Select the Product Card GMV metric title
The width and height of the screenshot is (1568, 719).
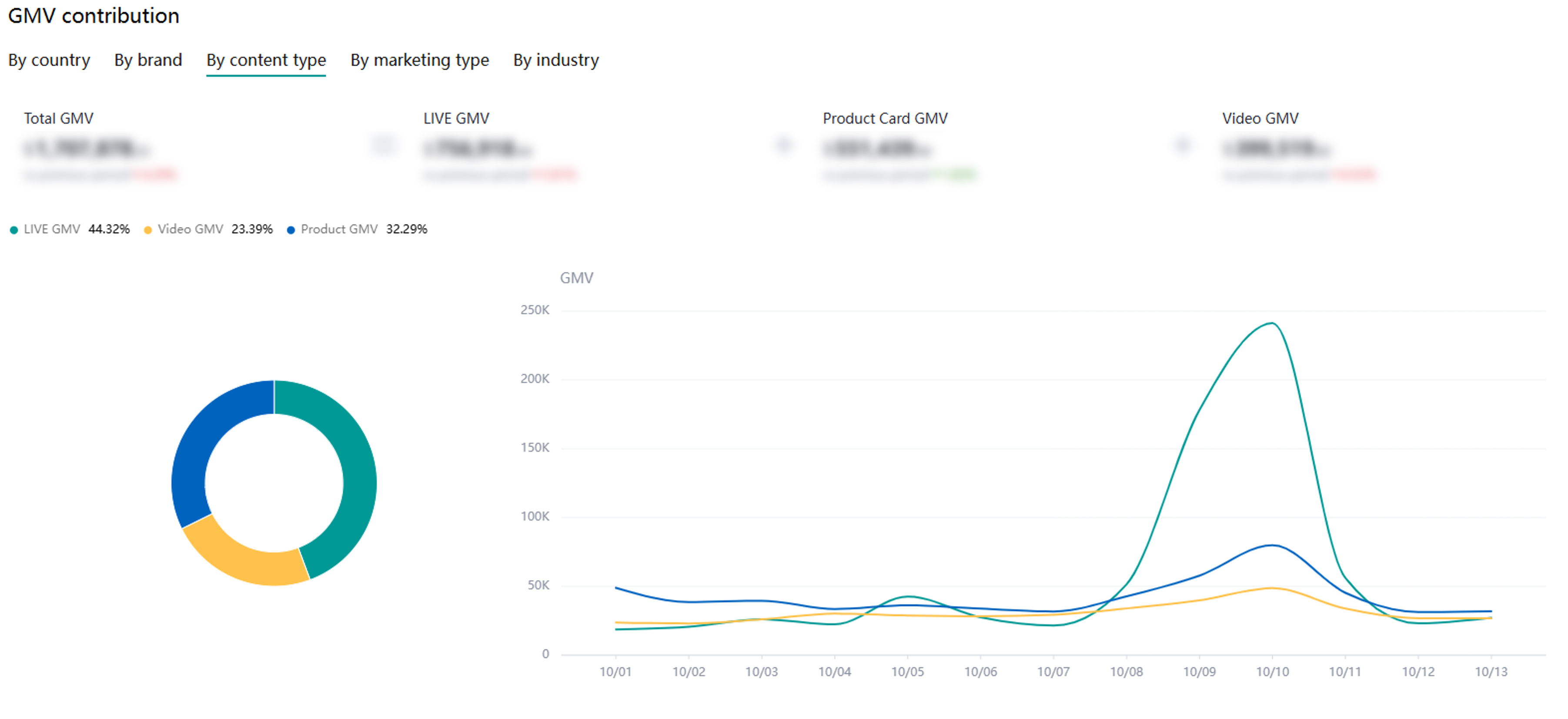pyautogui.click(x=884, y=118)
